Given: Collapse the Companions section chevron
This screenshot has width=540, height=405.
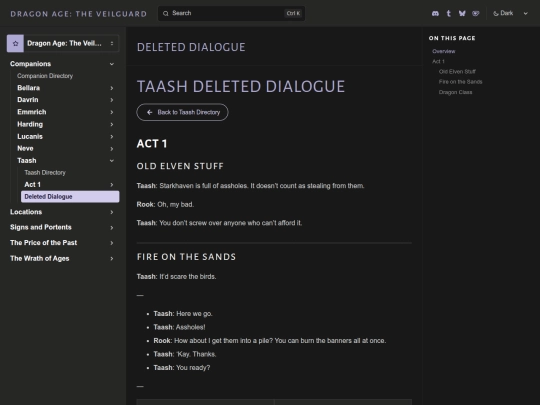Looking at the screenshot, I should click(x=112, y=64).
